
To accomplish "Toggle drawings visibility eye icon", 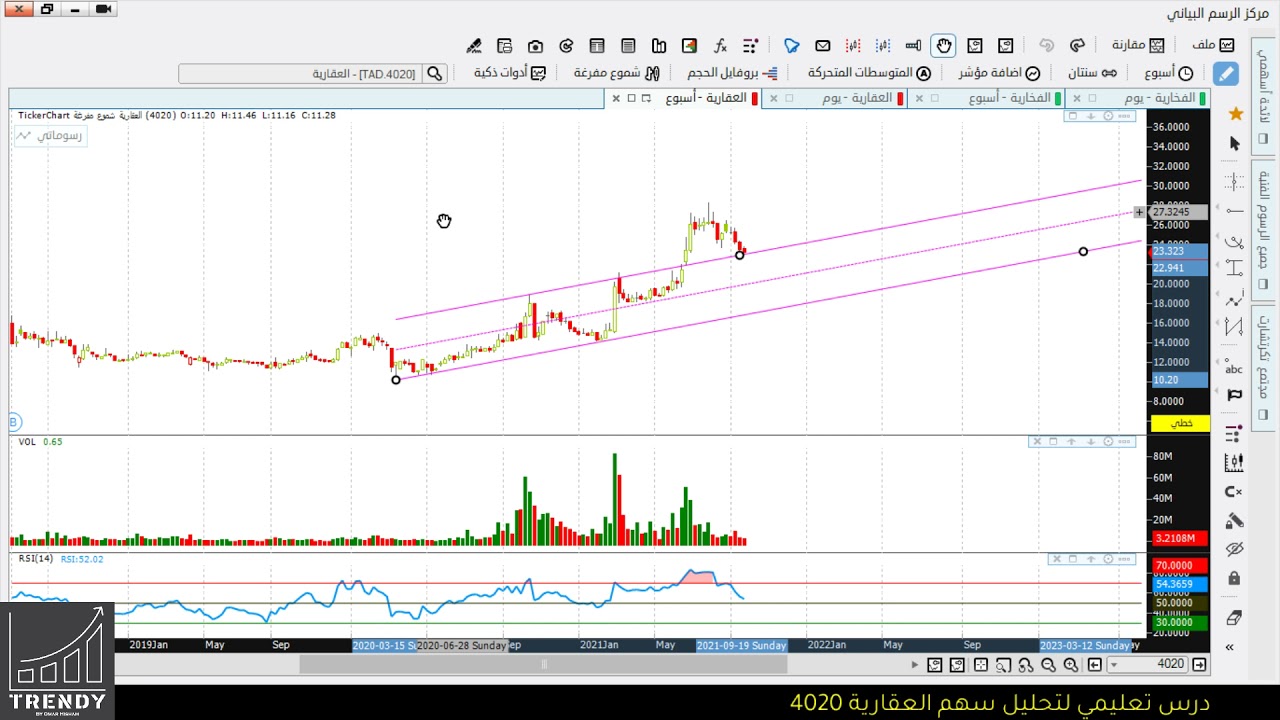I will [1234, 549].
